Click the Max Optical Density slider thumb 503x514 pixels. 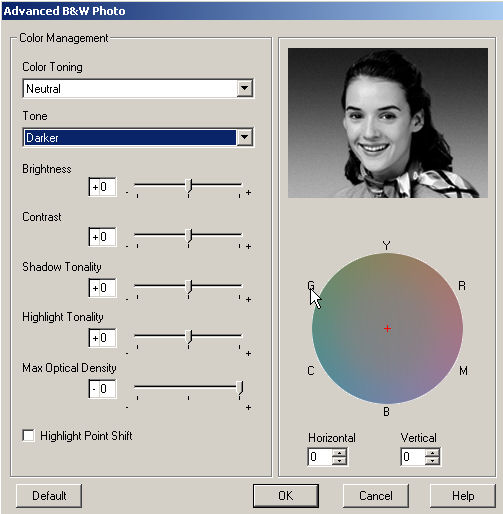[x=240, y=388]
